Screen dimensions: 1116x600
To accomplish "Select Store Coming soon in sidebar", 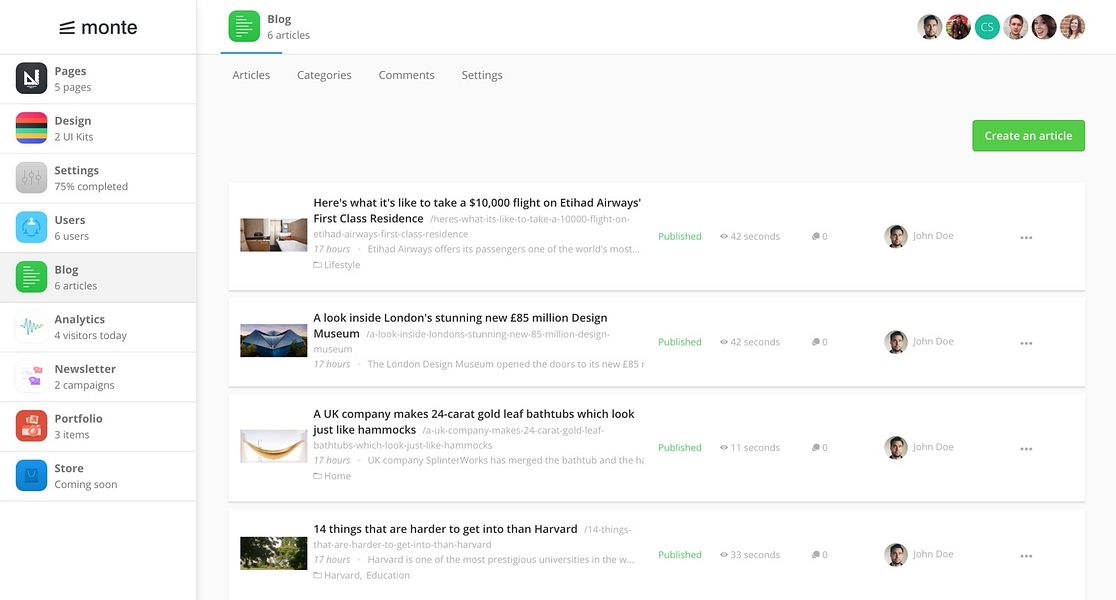I will [x=98, y=476].
